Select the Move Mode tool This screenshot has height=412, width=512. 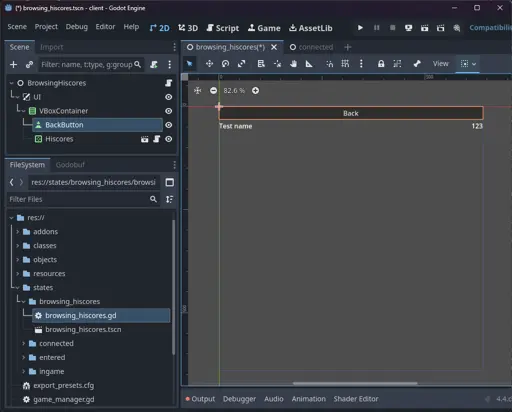209,64
